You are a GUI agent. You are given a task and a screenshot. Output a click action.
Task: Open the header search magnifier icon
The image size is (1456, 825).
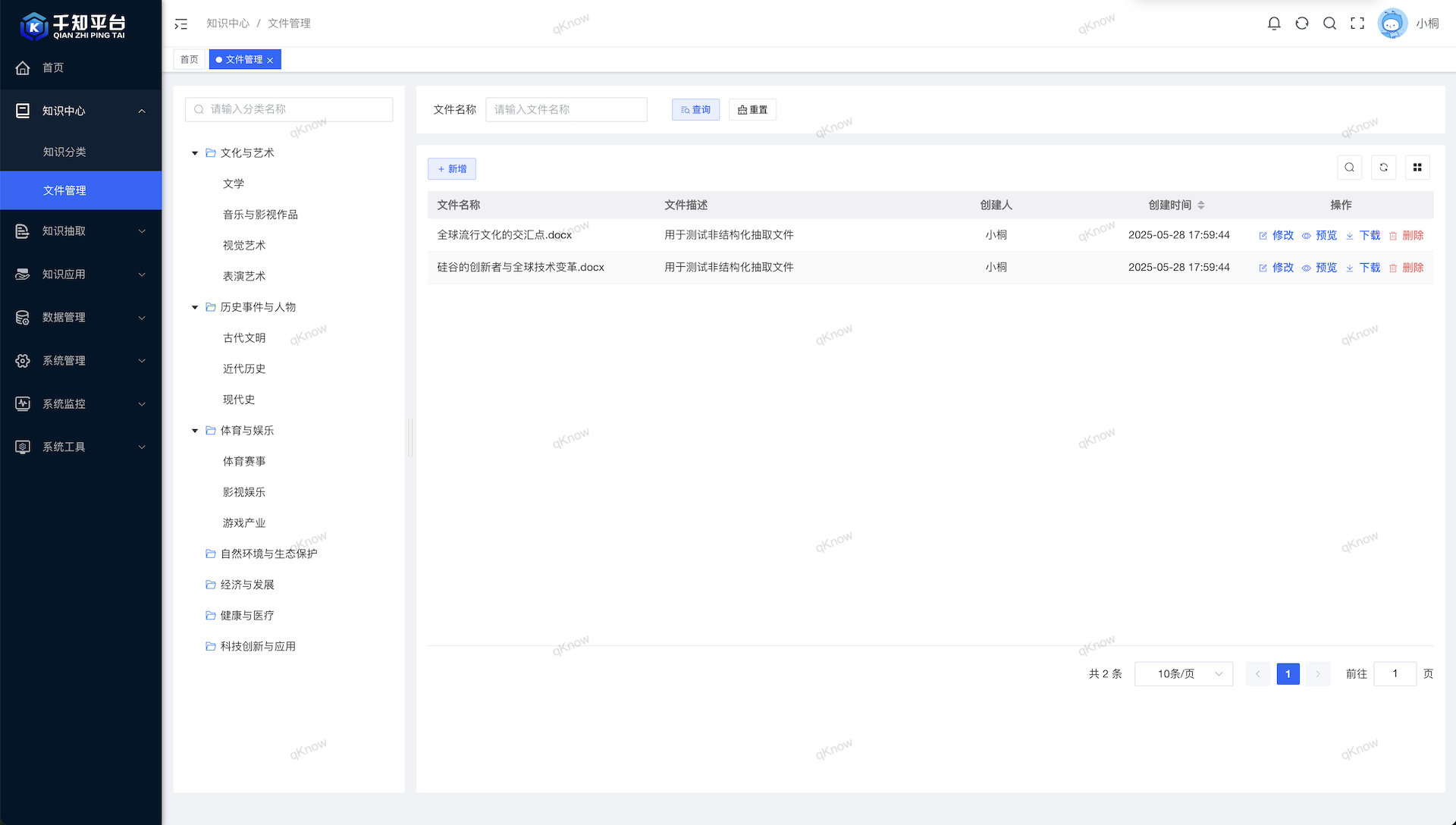[1329, 24]
